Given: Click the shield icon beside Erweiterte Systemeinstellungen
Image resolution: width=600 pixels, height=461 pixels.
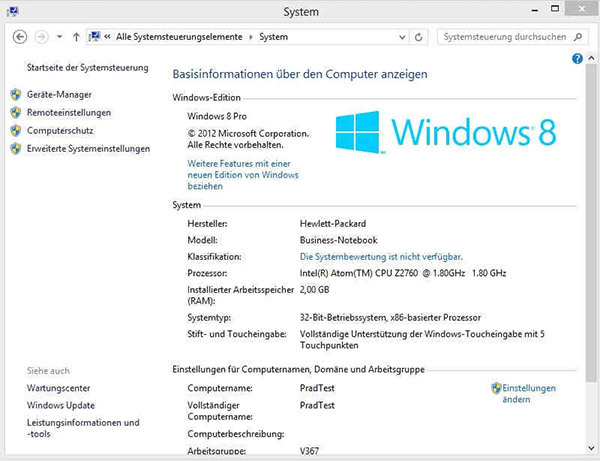Looking at the screenshot, I should click(x=16, y=148).
